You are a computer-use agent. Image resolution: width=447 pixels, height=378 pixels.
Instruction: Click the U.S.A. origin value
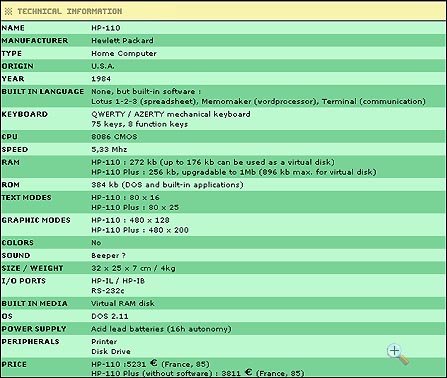103,66
